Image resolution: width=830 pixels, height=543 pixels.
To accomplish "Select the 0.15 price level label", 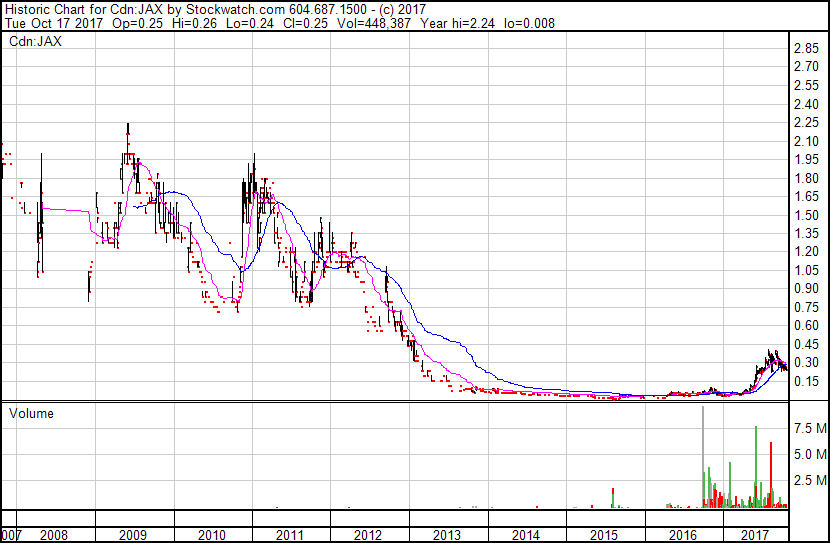I will click(806, 381).
